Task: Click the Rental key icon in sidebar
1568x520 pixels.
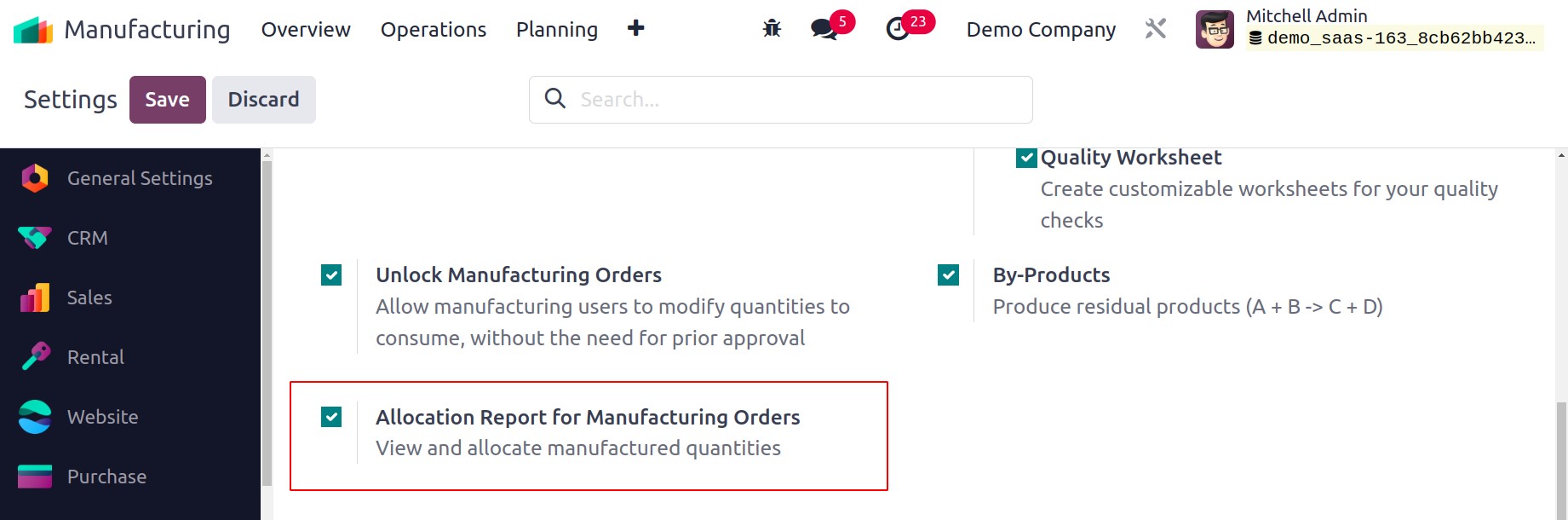Action: pyautogui.click(x=35, y=356)
